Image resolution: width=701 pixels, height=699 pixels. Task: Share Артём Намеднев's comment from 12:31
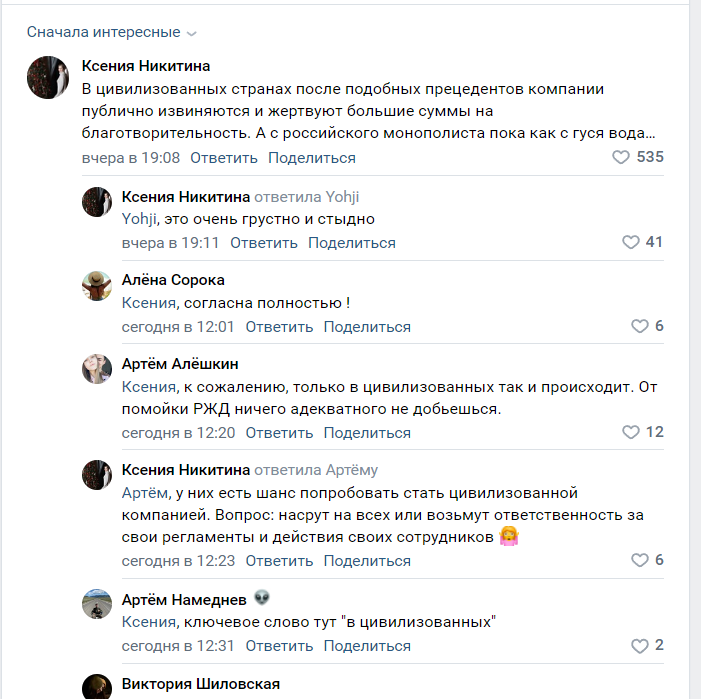367,646
